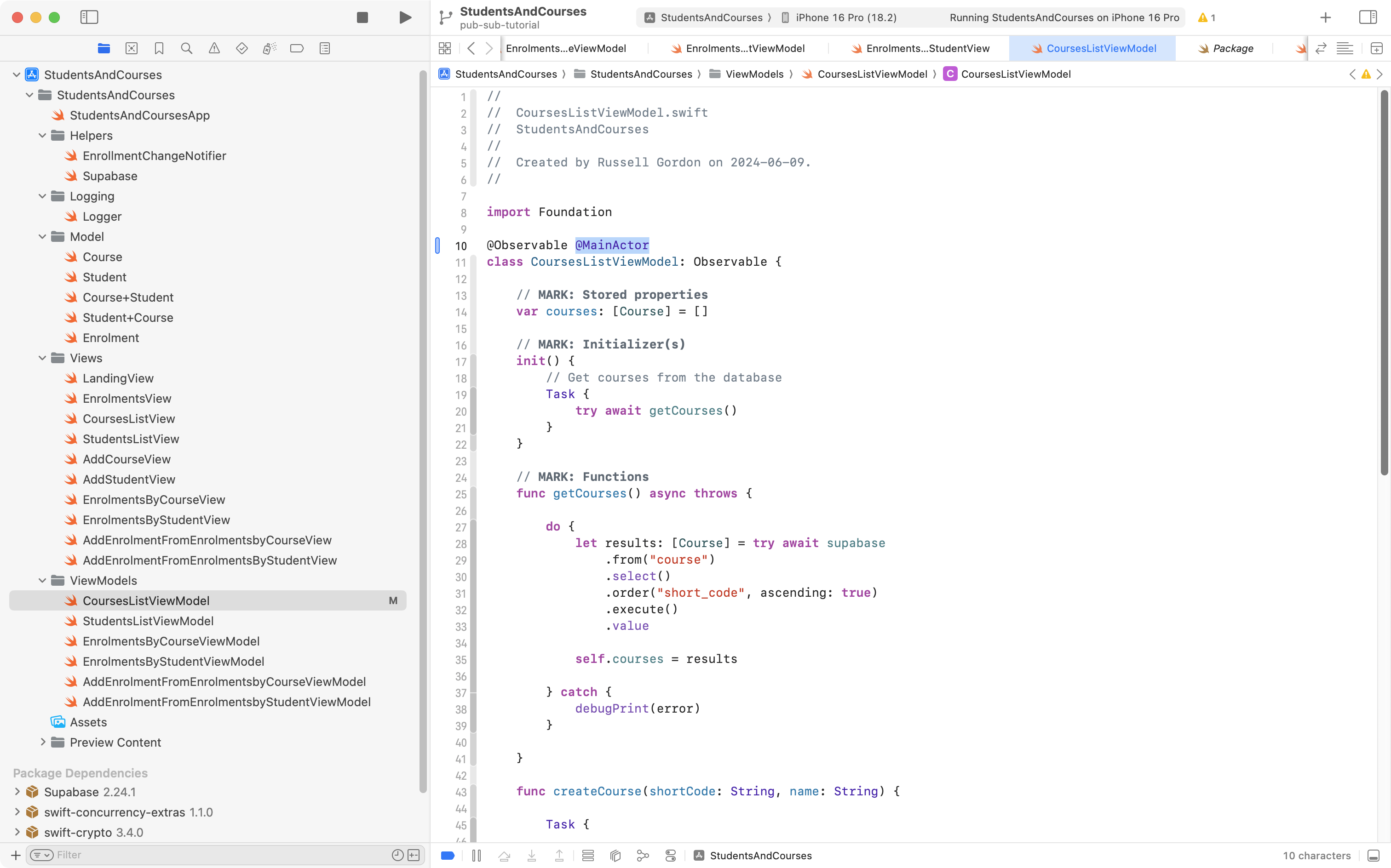Click the navigator Filter field
The height and width of the screenshot is (868, 1391).
tap(218, 855)
